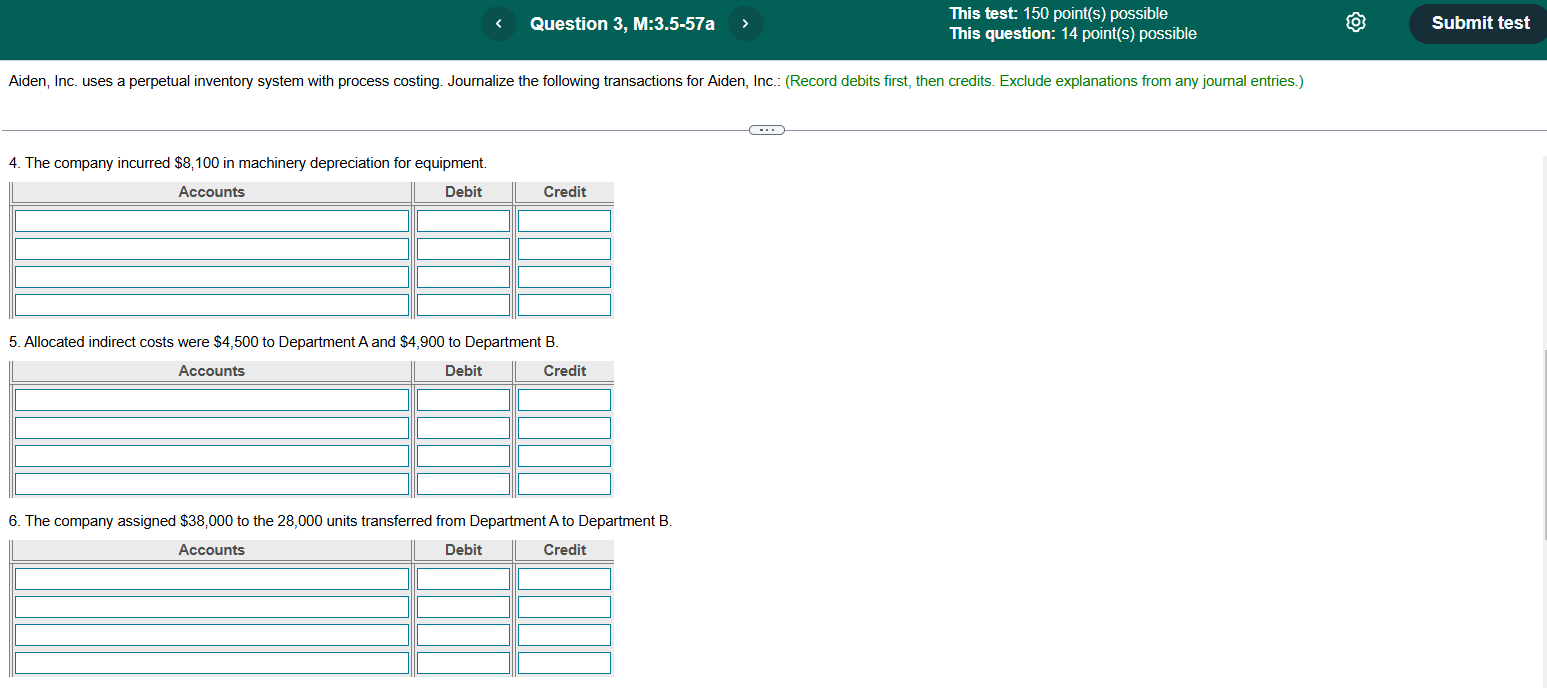Click second debit field in transaction 5
This screenshot has height=688, width=1547.
coord(463,428)
